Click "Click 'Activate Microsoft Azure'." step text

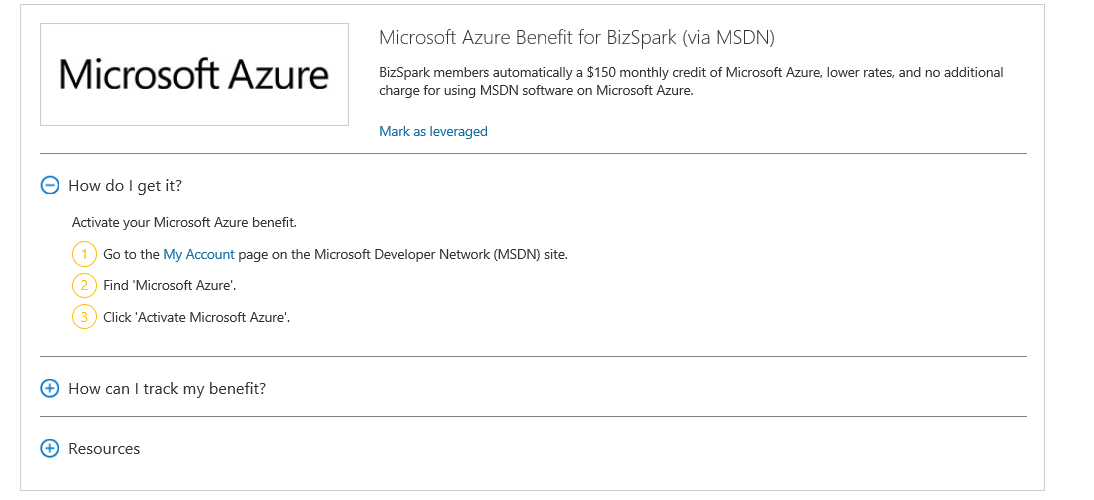[x=197, y=317]
